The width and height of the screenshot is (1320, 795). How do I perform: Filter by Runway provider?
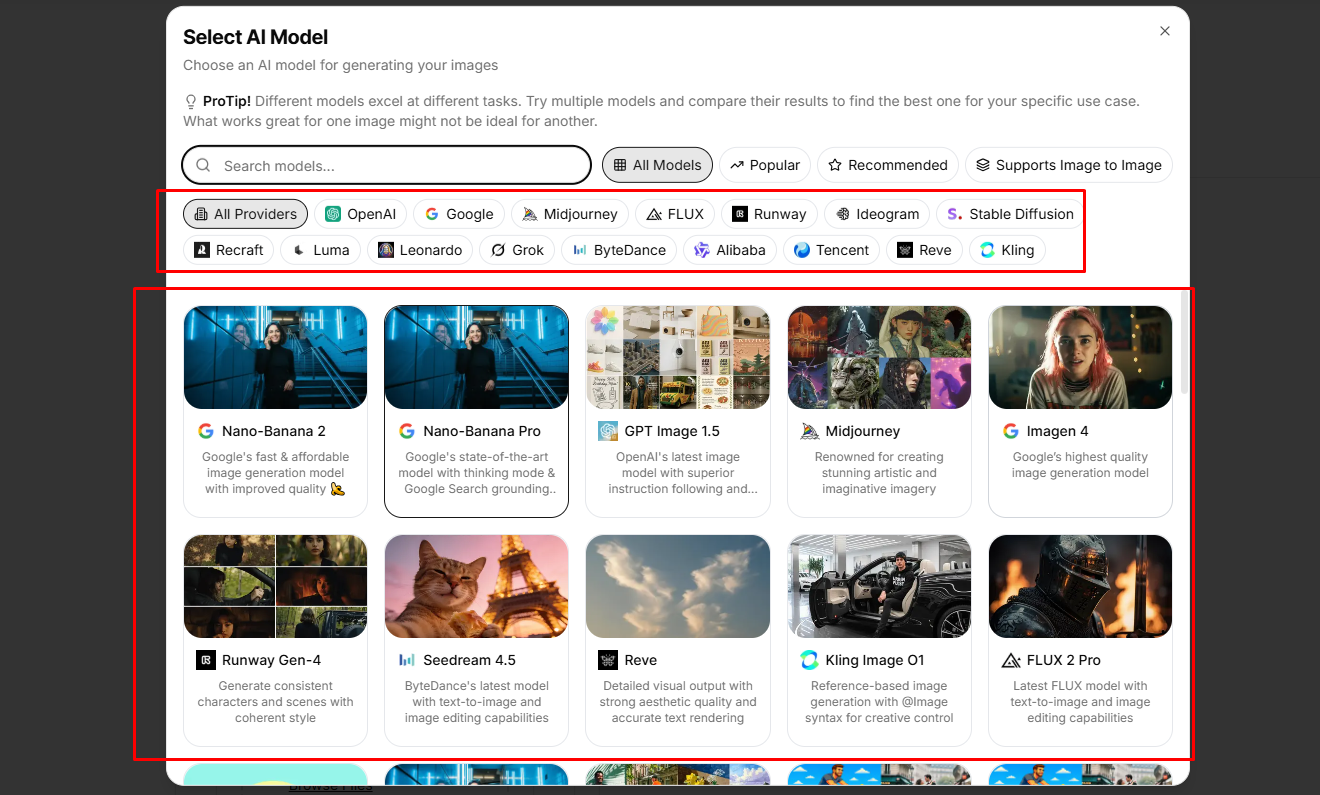coord(769,214)
